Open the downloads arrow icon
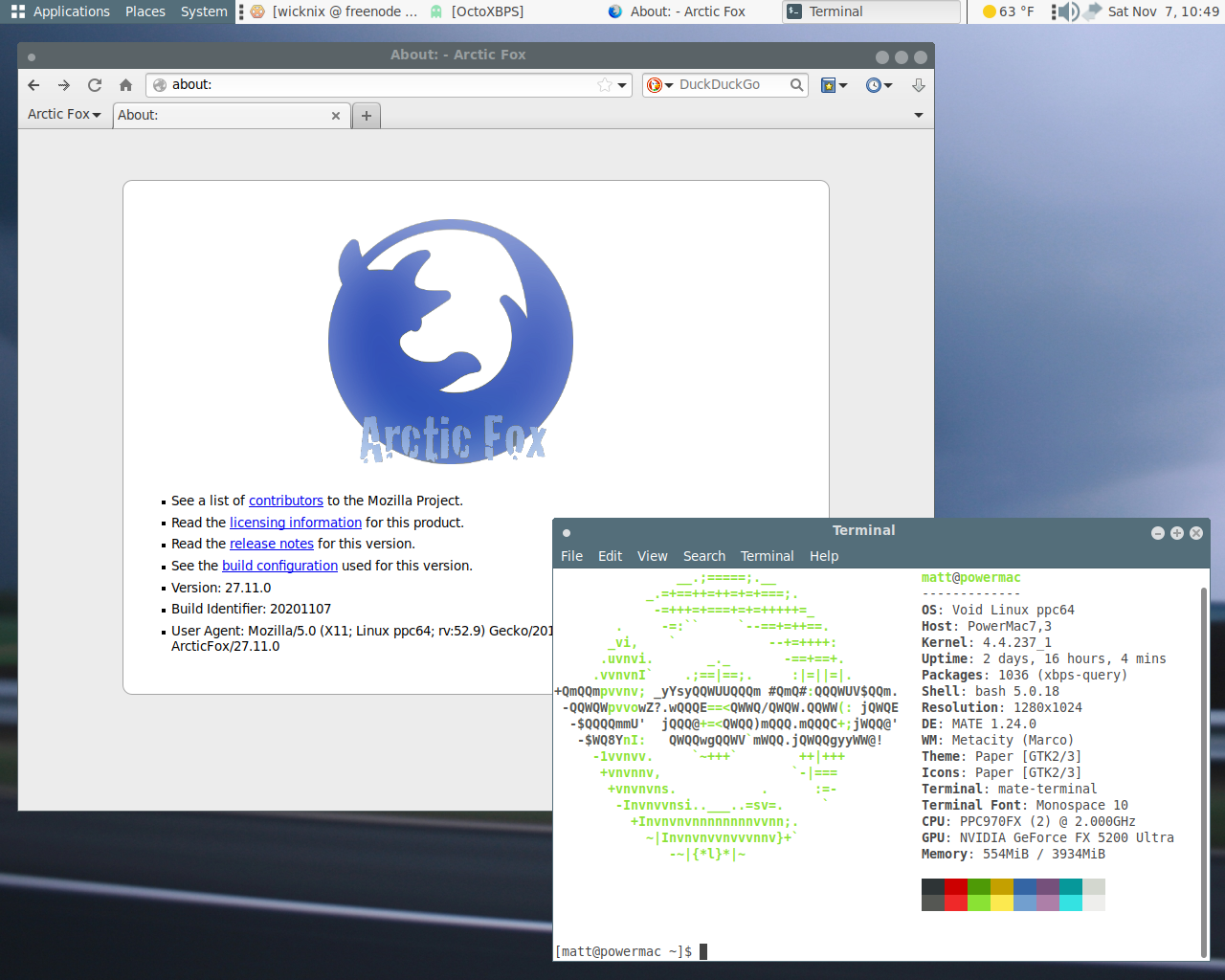1225x980 pixels. 919,85
